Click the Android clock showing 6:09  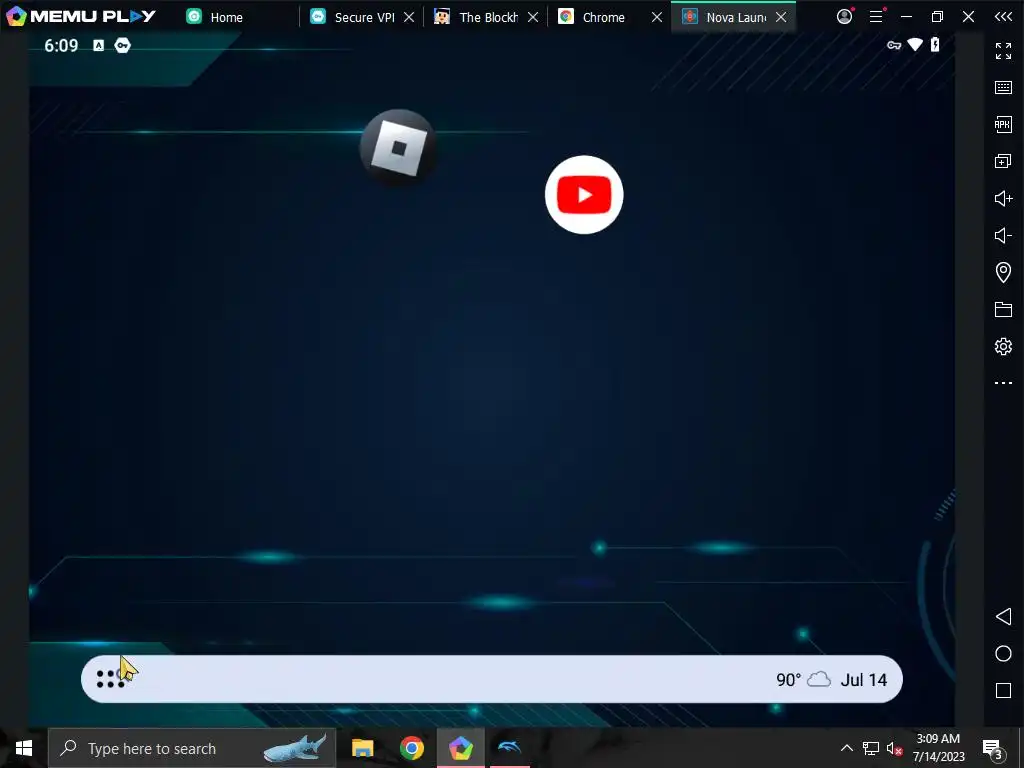[x=61, y=45]
